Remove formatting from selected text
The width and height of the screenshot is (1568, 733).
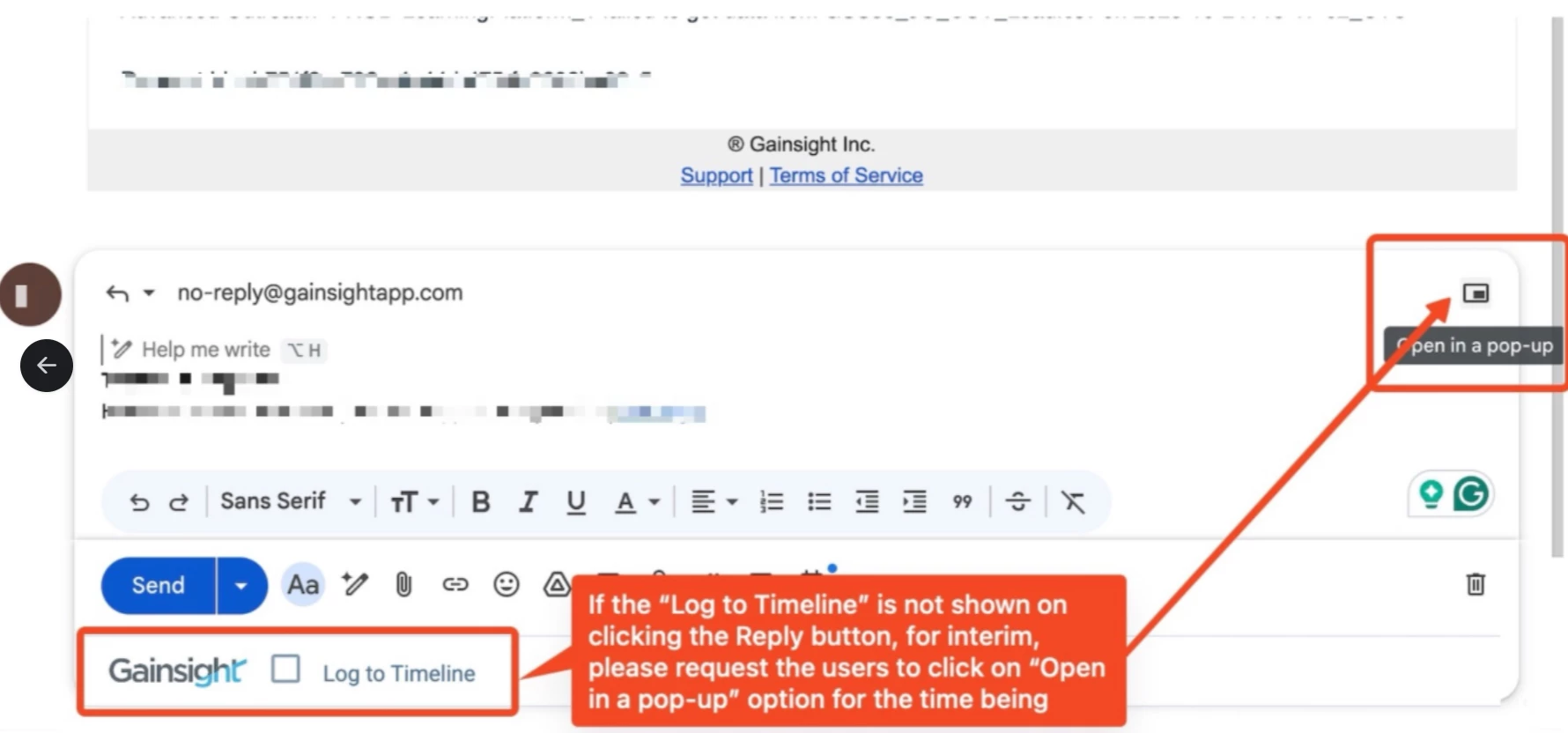coord(1073,502)
